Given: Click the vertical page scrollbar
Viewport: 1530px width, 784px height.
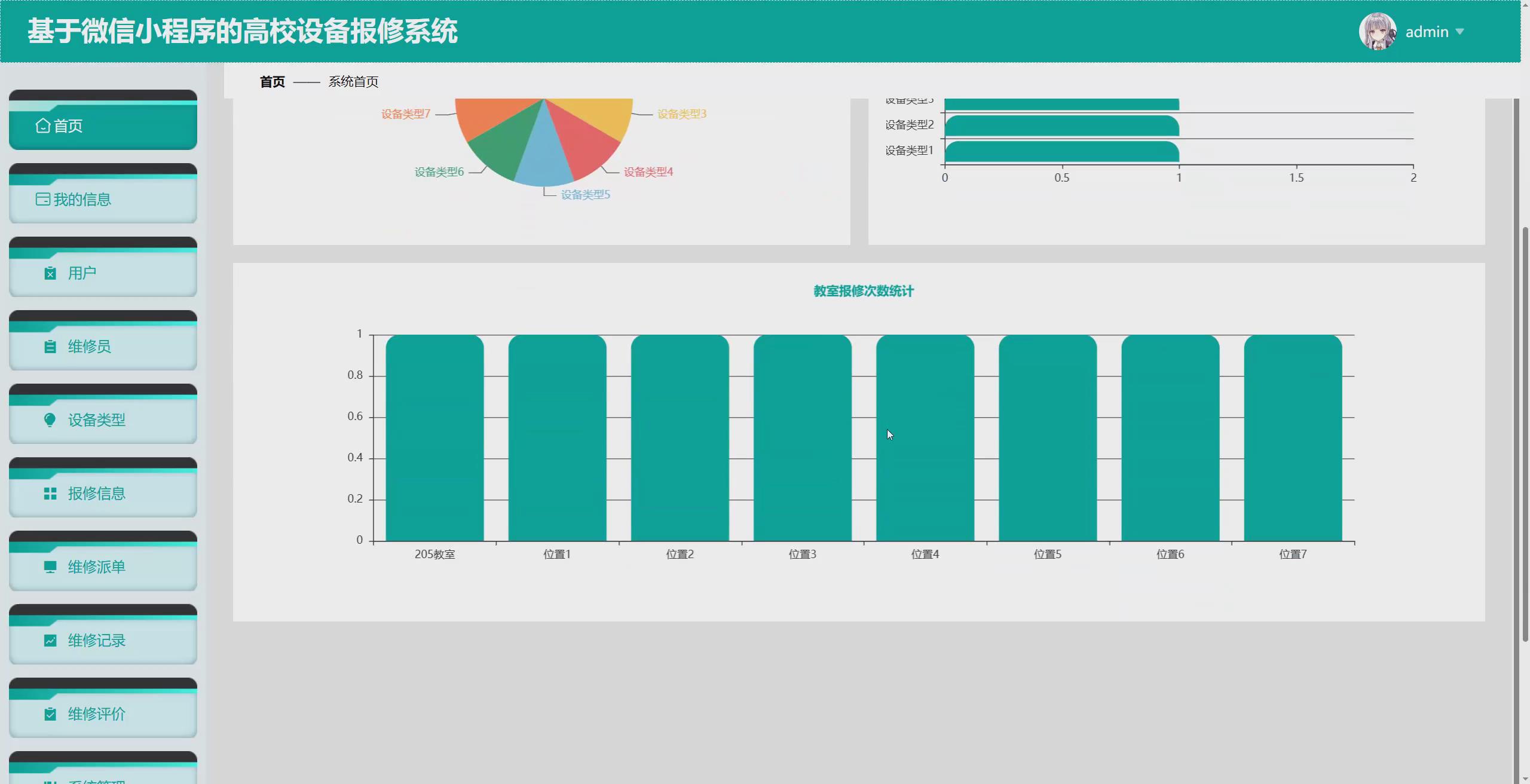Looking at the screenshot, I should (1524, 433).
